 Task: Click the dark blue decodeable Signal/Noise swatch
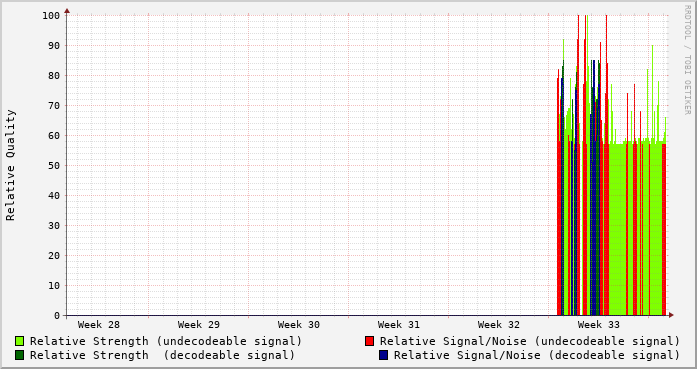383,355
